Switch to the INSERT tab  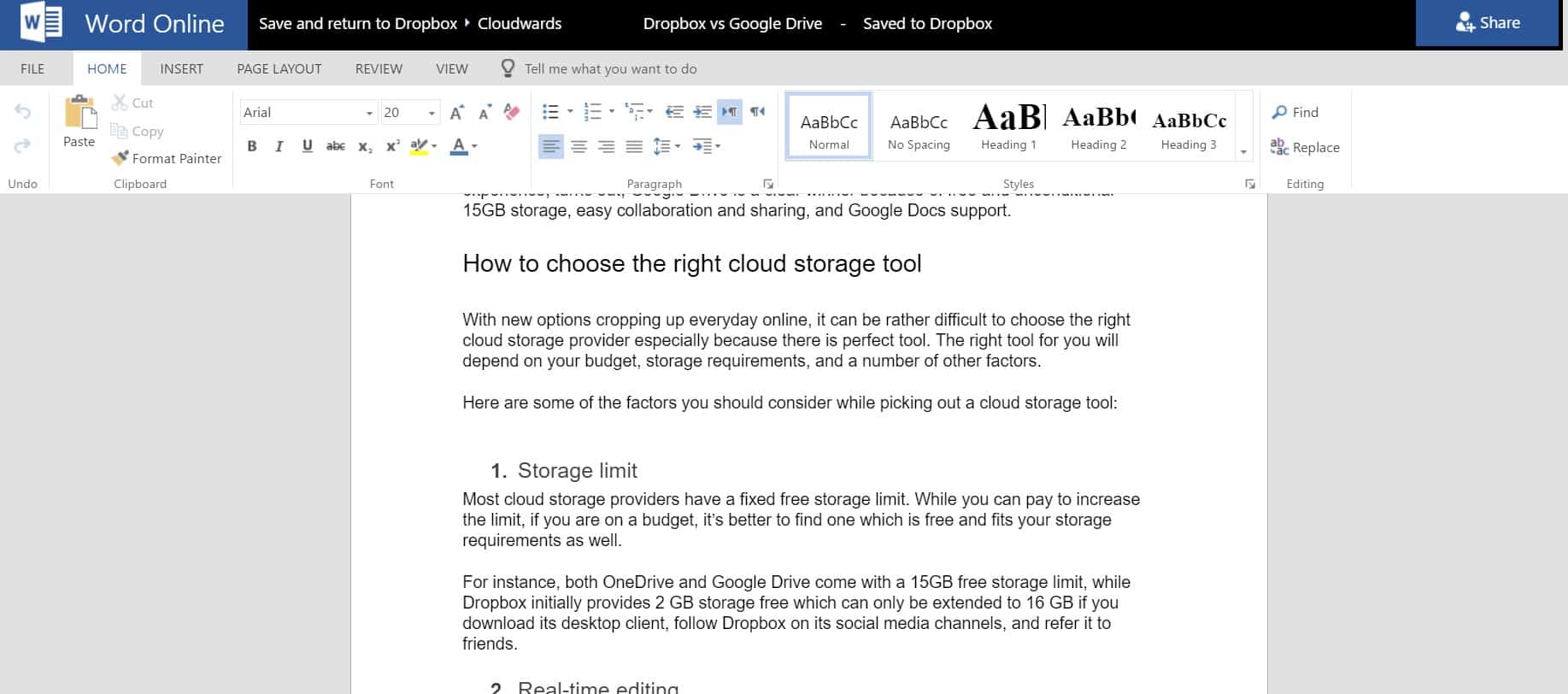pos(181,68)
